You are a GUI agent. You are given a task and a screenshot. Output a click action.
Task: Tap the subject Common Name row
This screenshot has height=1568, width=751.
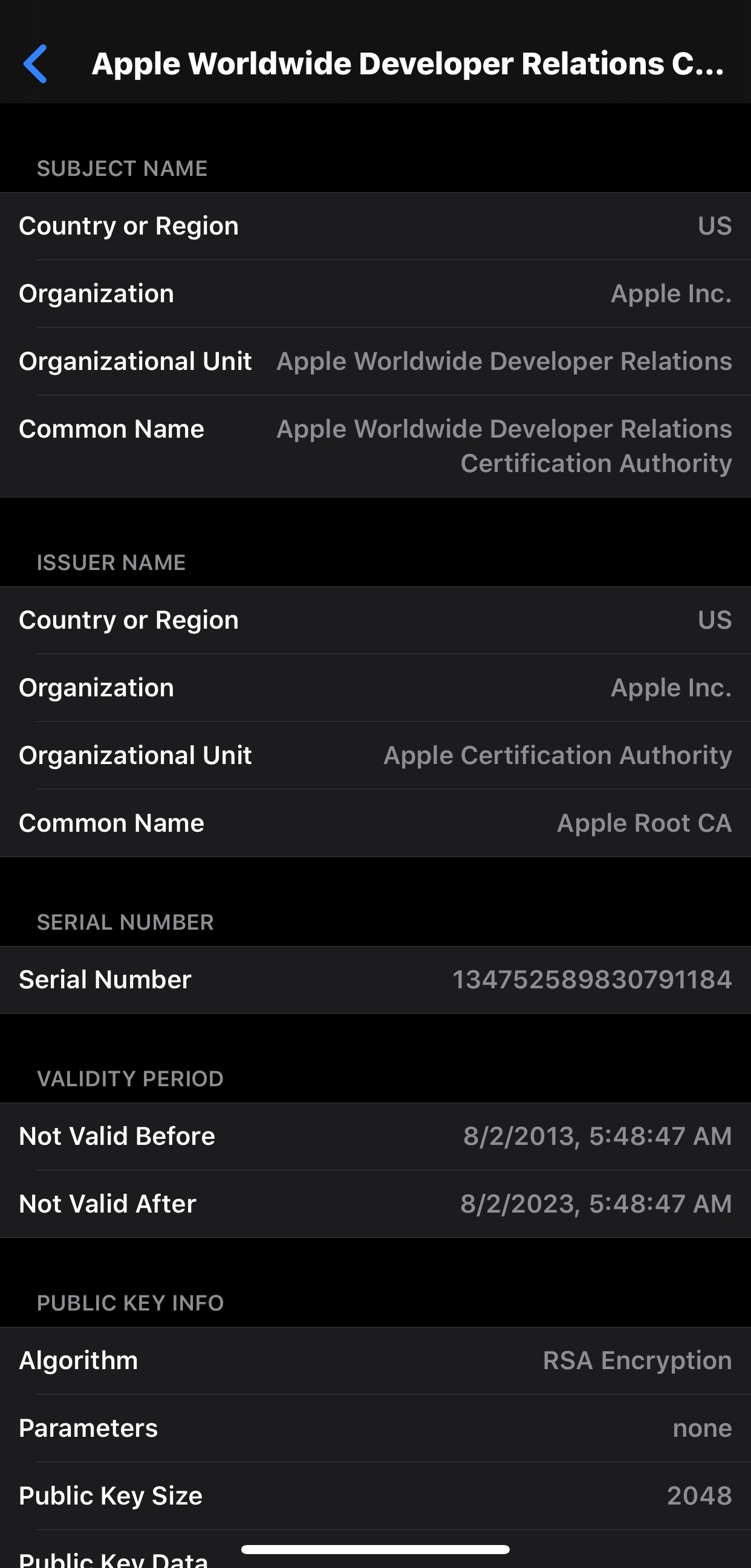[375, 446]
